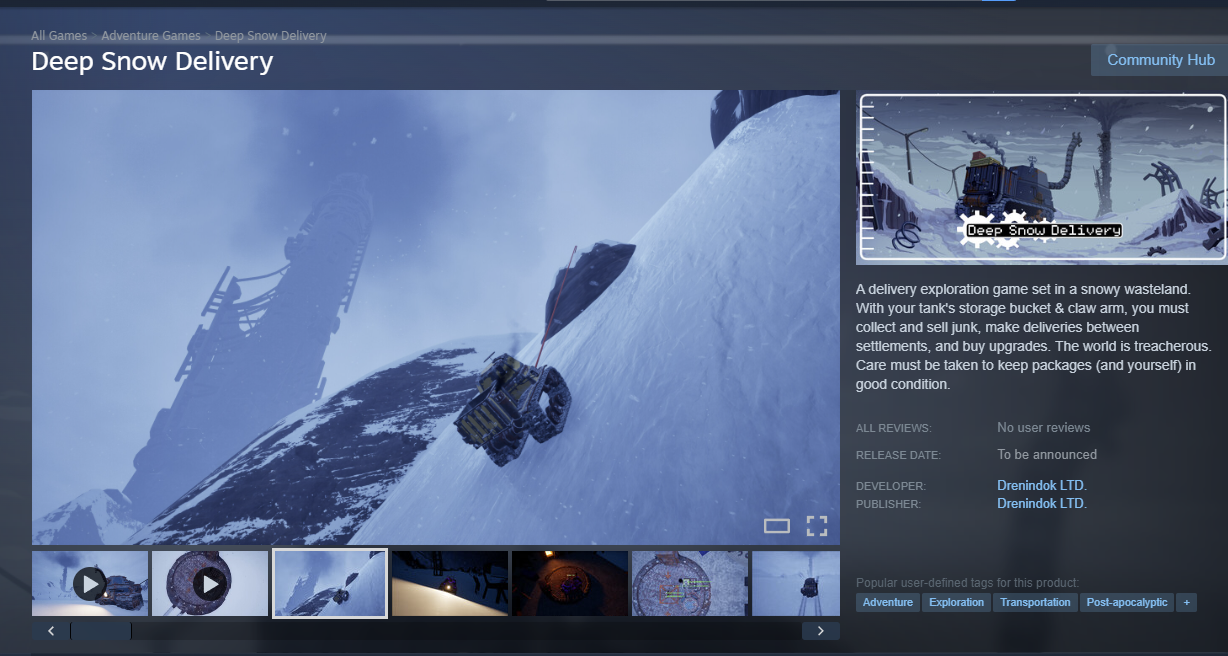Click the game description paragraph
This screenshot has width=1228, height=656.
(1034, 336)
